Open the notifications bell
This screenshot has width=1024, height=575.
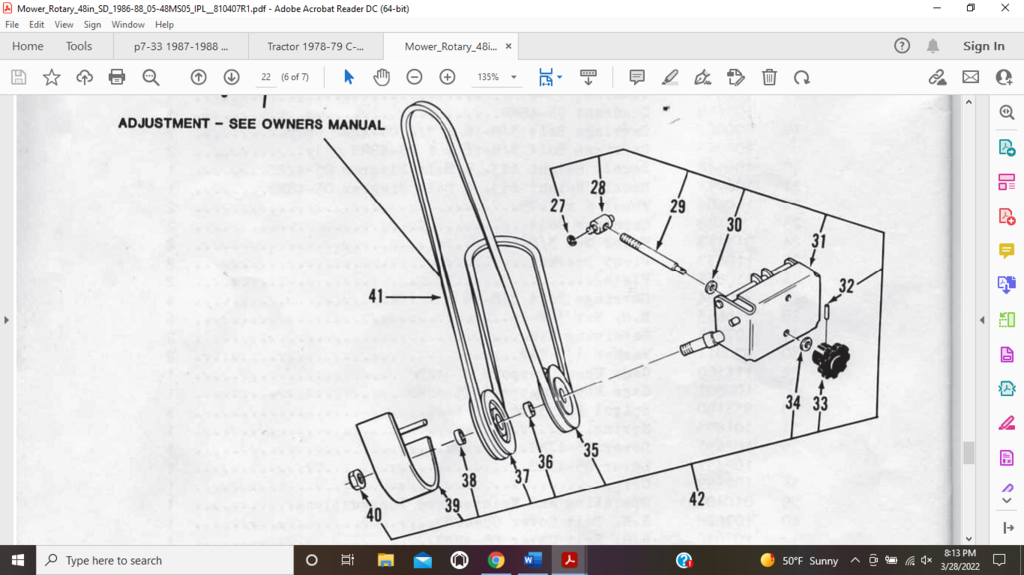tap(933, 46)
